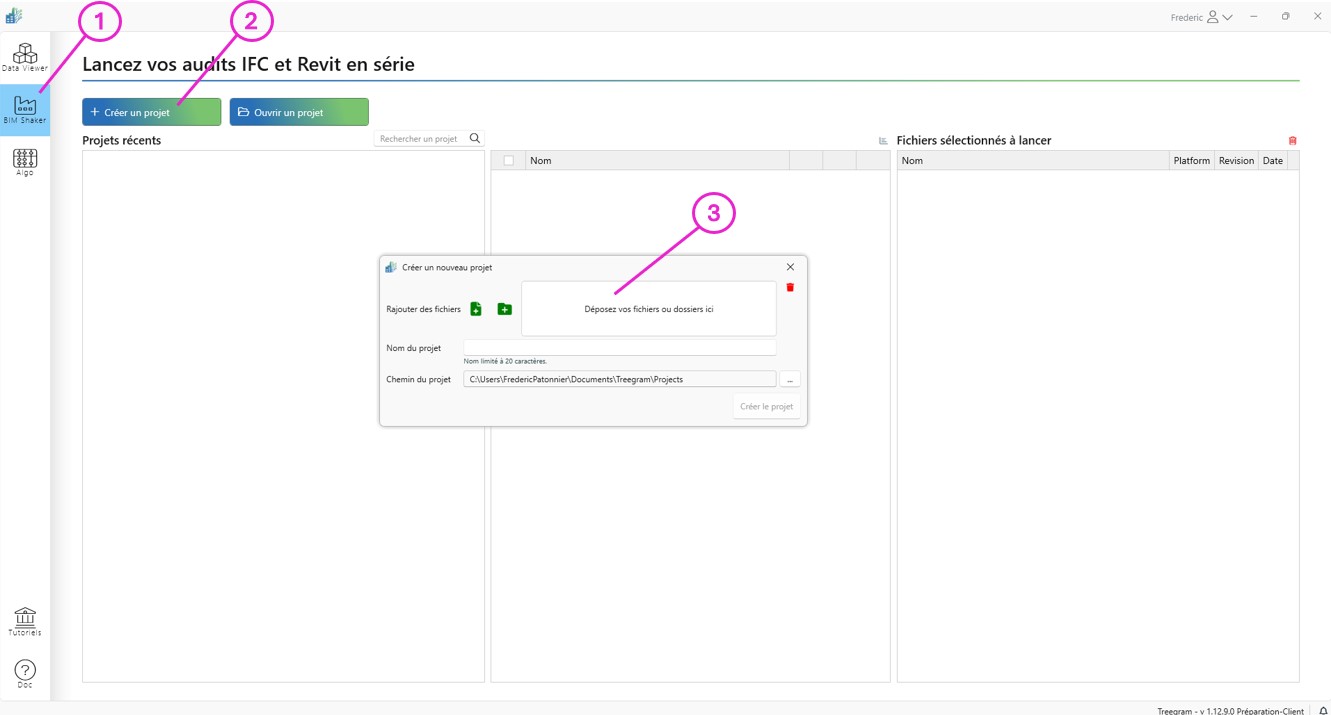Open the Tutoriels section
The width and height of the screenshot is (1331, 715).
(x=25, y=620)
